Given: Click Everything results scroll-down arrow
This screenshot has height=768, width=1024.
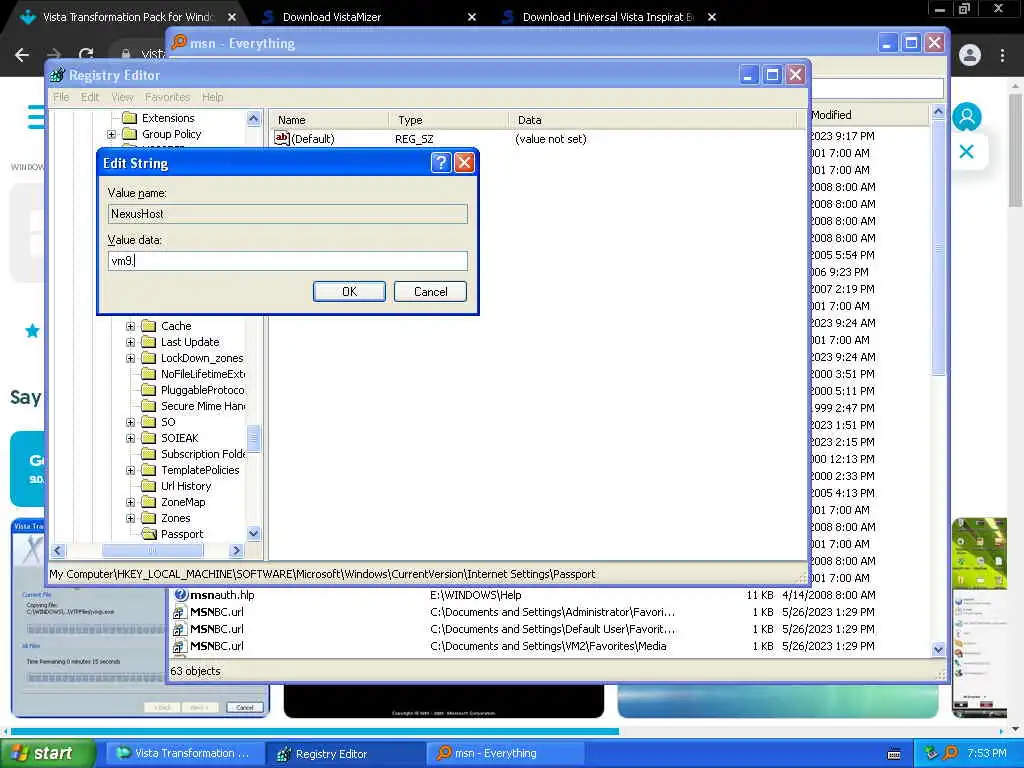Looking at the screenshot, I should tap(938, 649).
